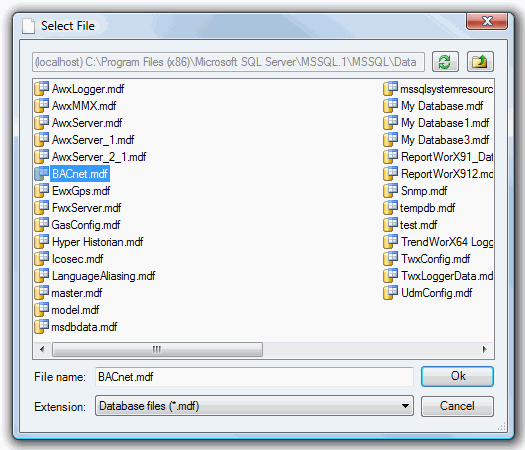Click the horizontal scrollbar thumb

point(157,350)
